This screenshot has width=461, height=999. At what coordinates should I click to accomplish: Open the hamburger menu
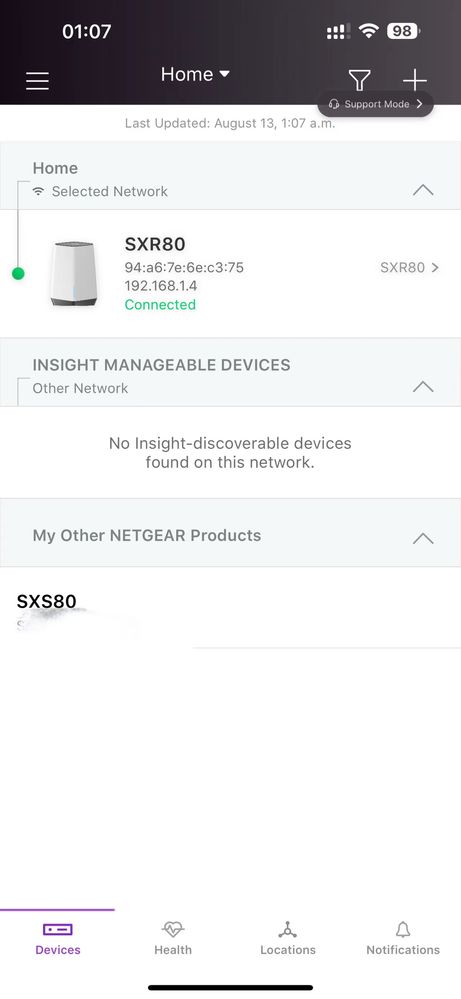click(x=37, y=81)
